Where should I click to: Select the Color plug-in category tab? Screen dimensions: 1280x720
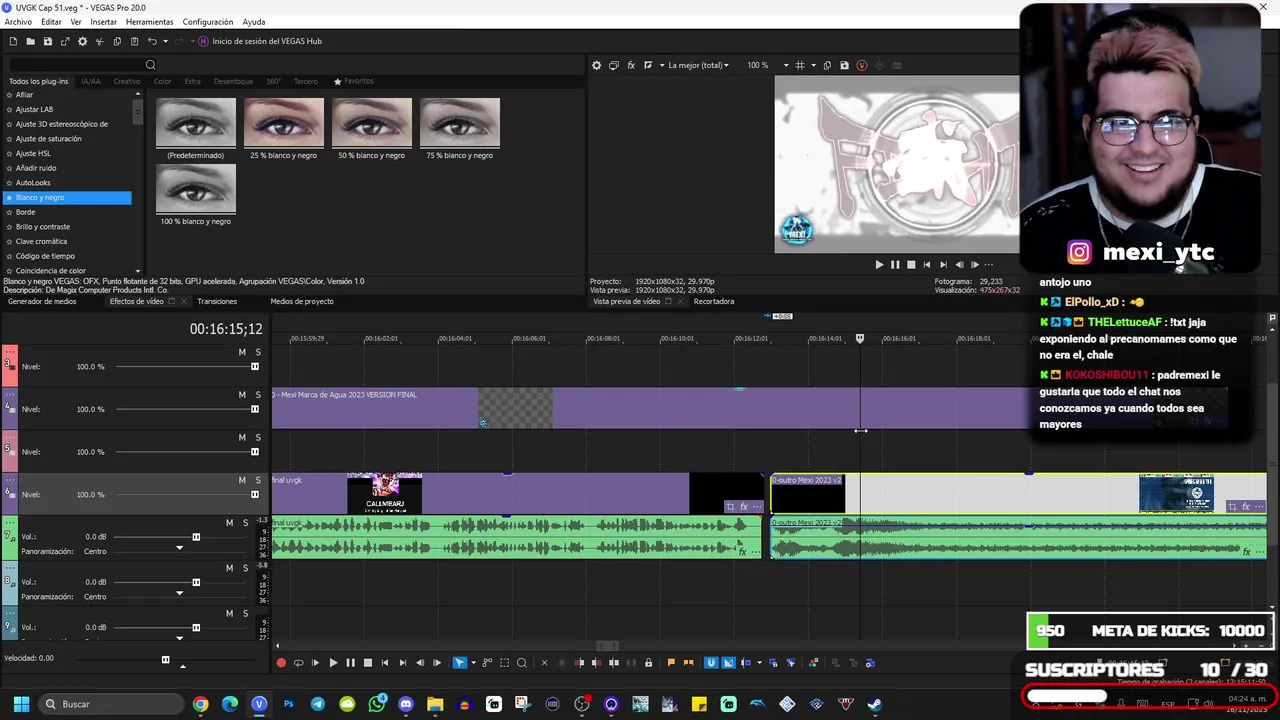tap(162, 81)
